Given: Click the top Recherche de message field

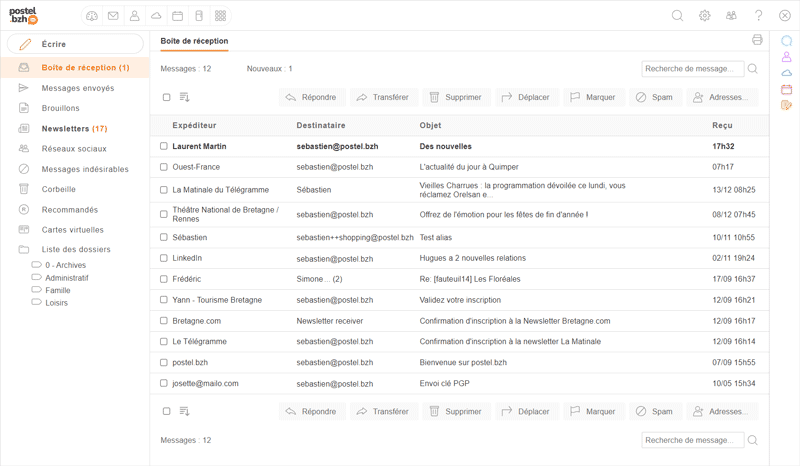Looking at the screenshot, I should (x=692, y=69).
